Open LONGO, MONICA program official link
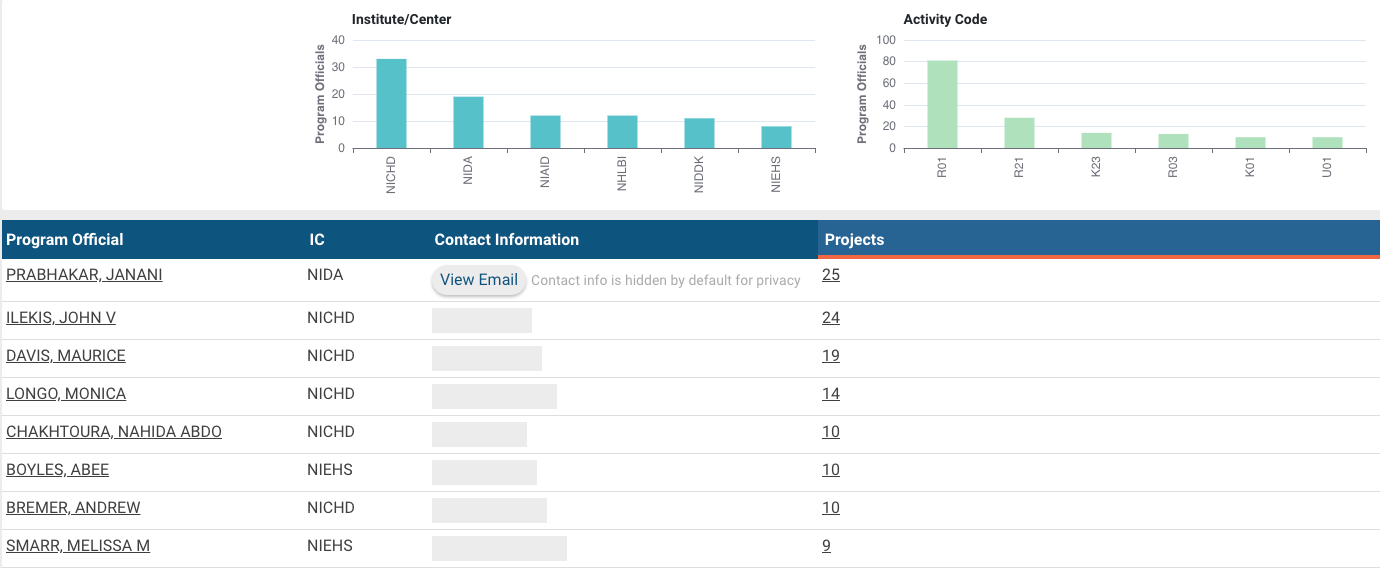Screen dimensions: 1380x568 click(66, 394)
